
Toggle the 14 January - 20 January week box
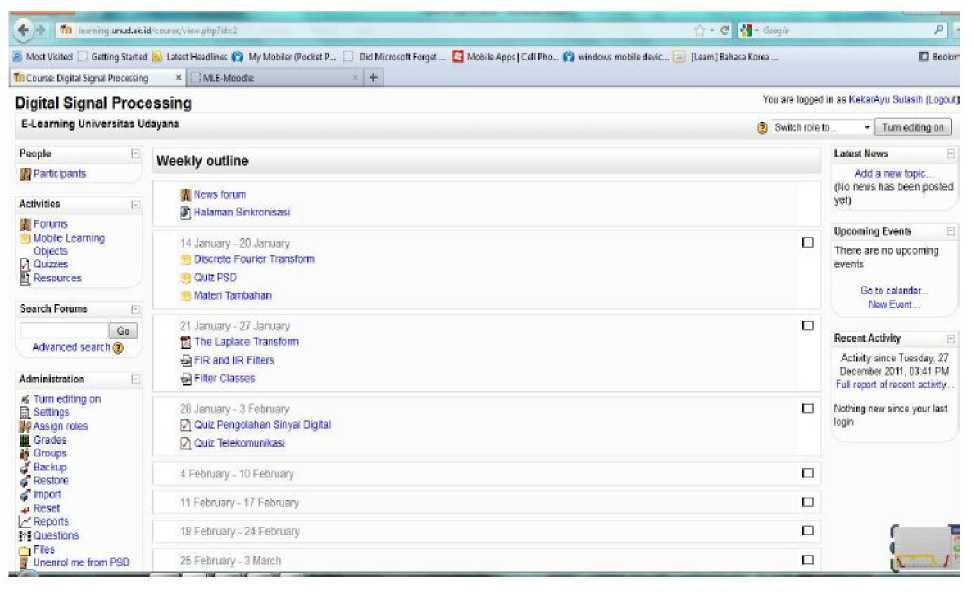(807, 243)
